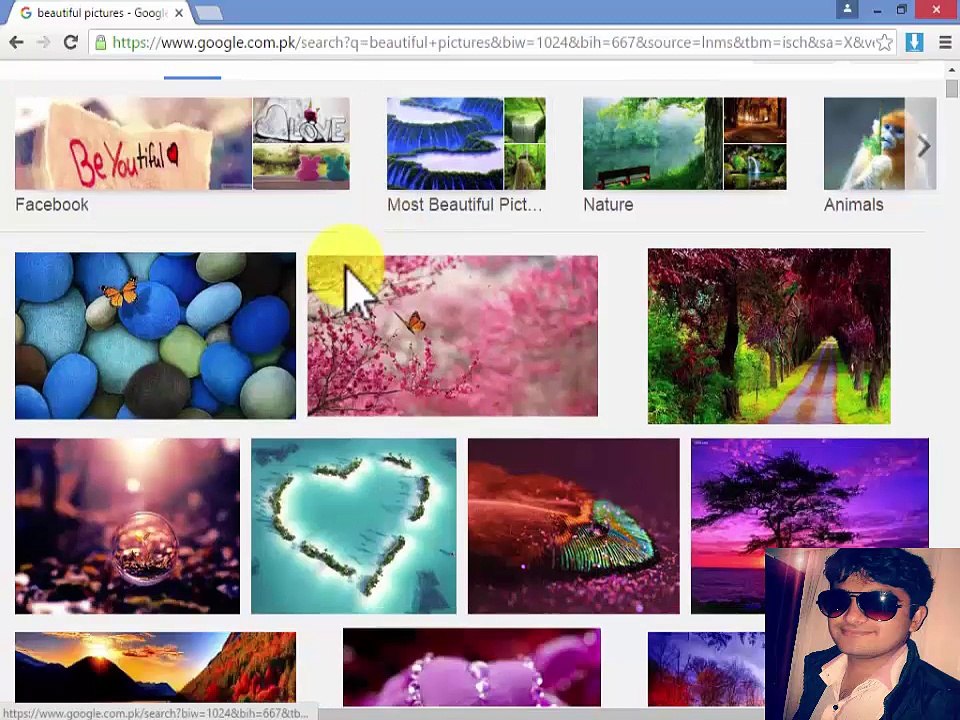Close the beautiful pictures tab
960x720 pixels.
179,13
